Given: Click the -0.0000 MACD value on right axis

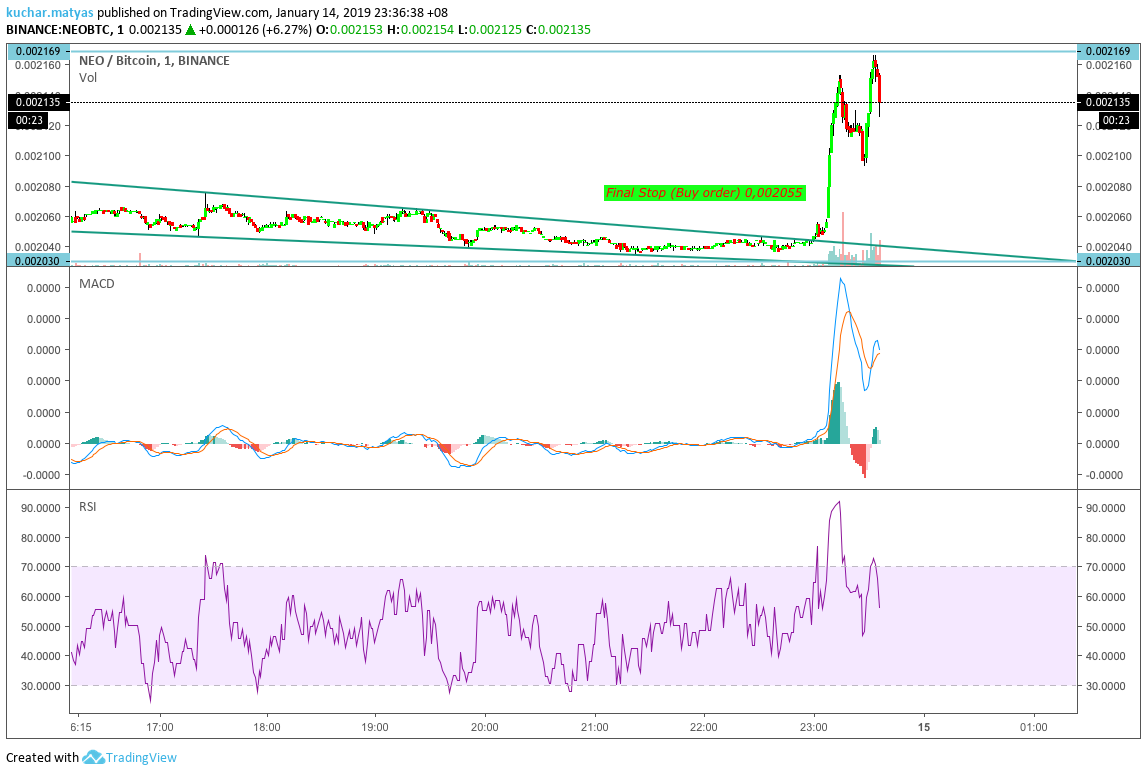Looking at the screenshot, I should 1102,475.
